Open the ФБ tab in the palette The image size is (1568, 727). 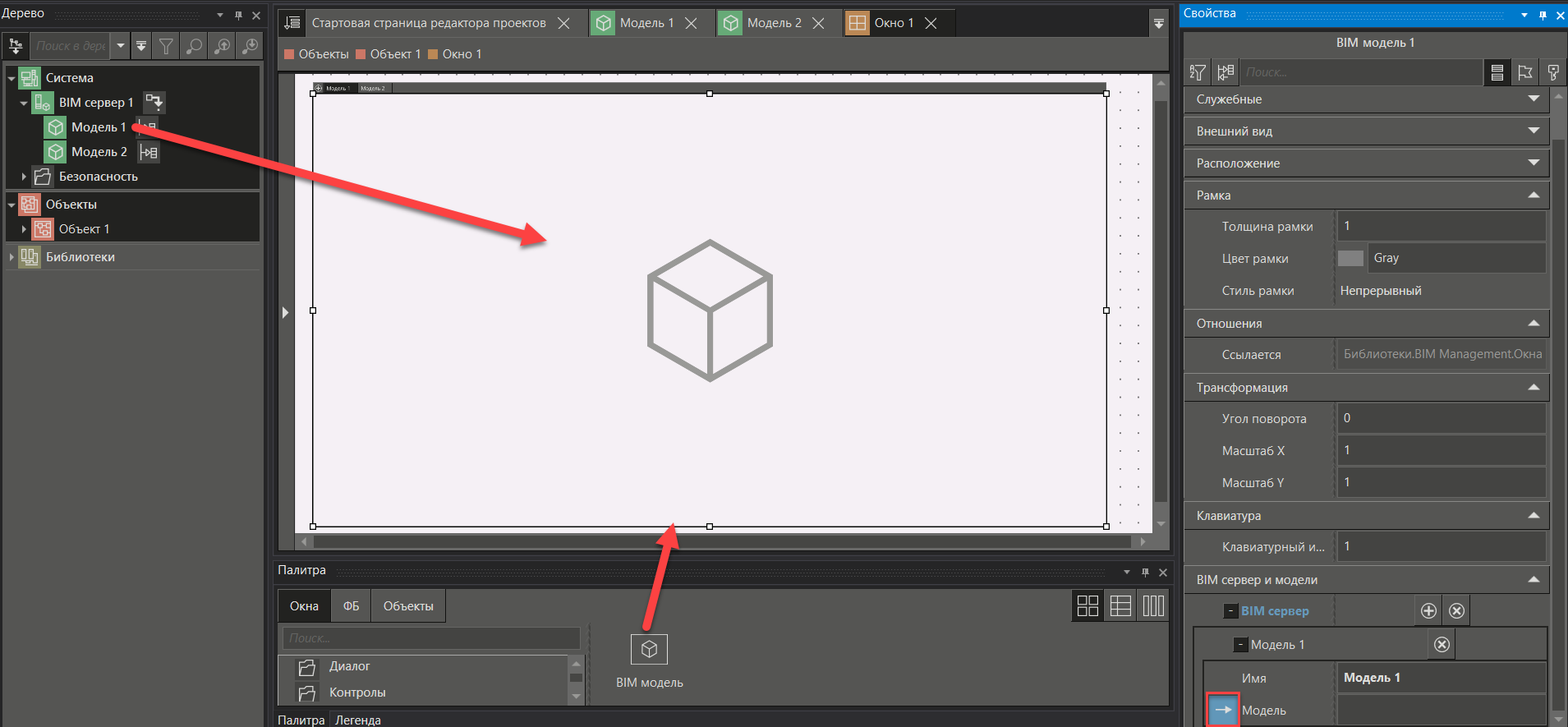pyautogui.click(x=351, y=606)
